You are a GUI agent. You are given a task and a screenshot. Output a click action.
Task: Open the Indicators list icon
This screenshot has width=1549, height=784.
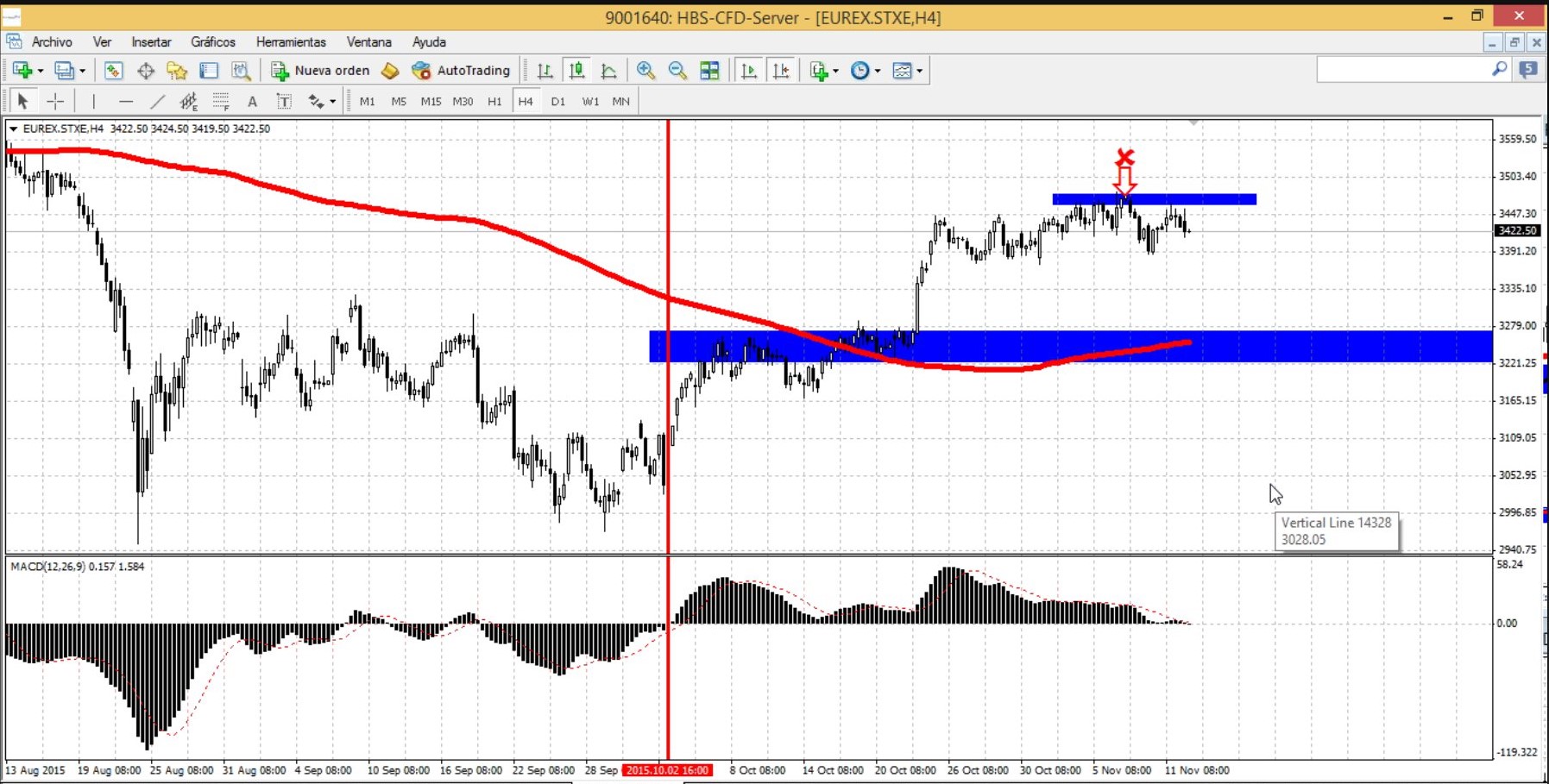point(819,71)
